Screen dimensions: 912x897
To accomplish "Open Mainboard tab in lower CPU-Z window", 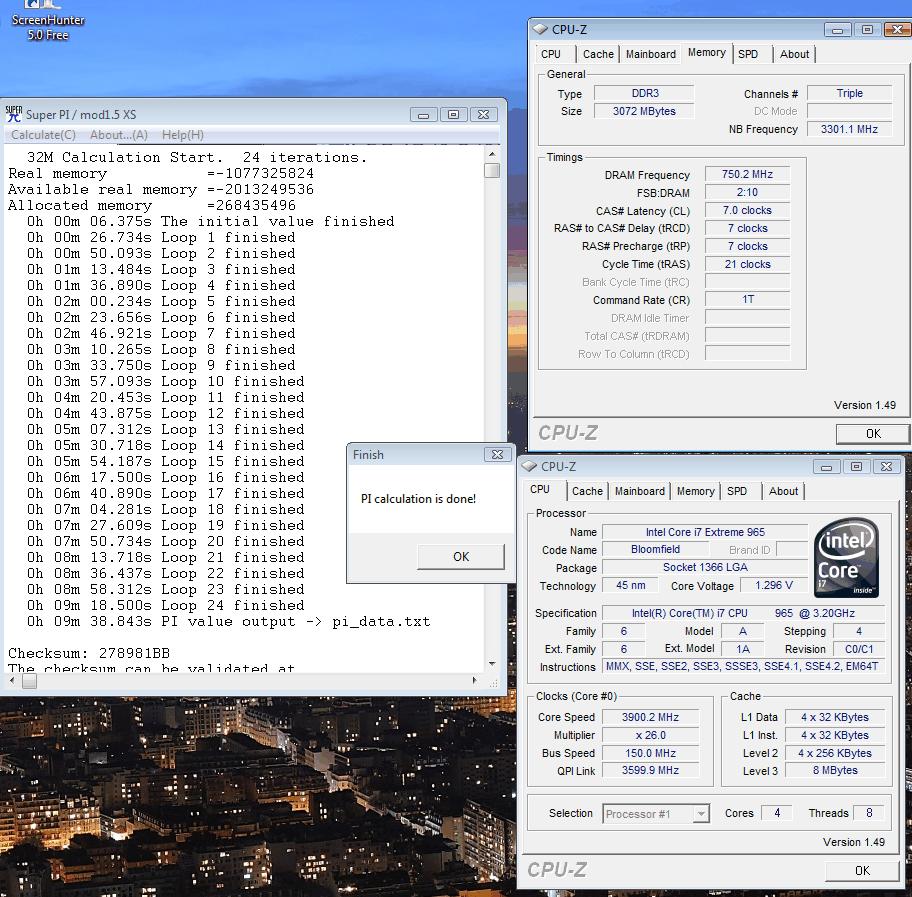I will click(x=640, y=491).
